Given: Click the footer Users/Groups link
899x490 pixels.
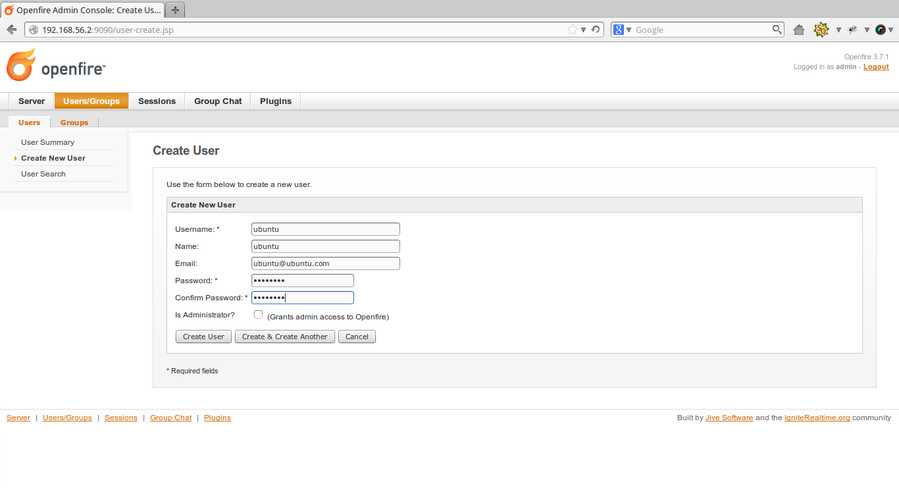Looking at the screenshot, I should point(67,418).
